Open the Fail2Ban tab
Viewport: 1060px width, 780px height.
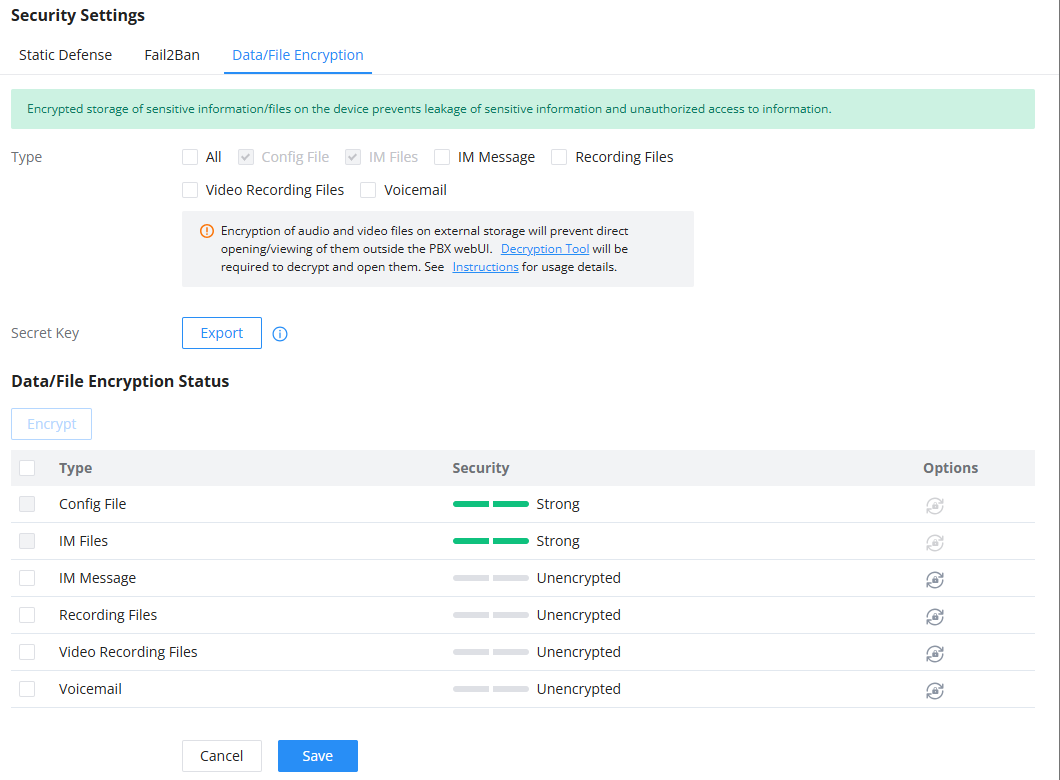[172, 55]
